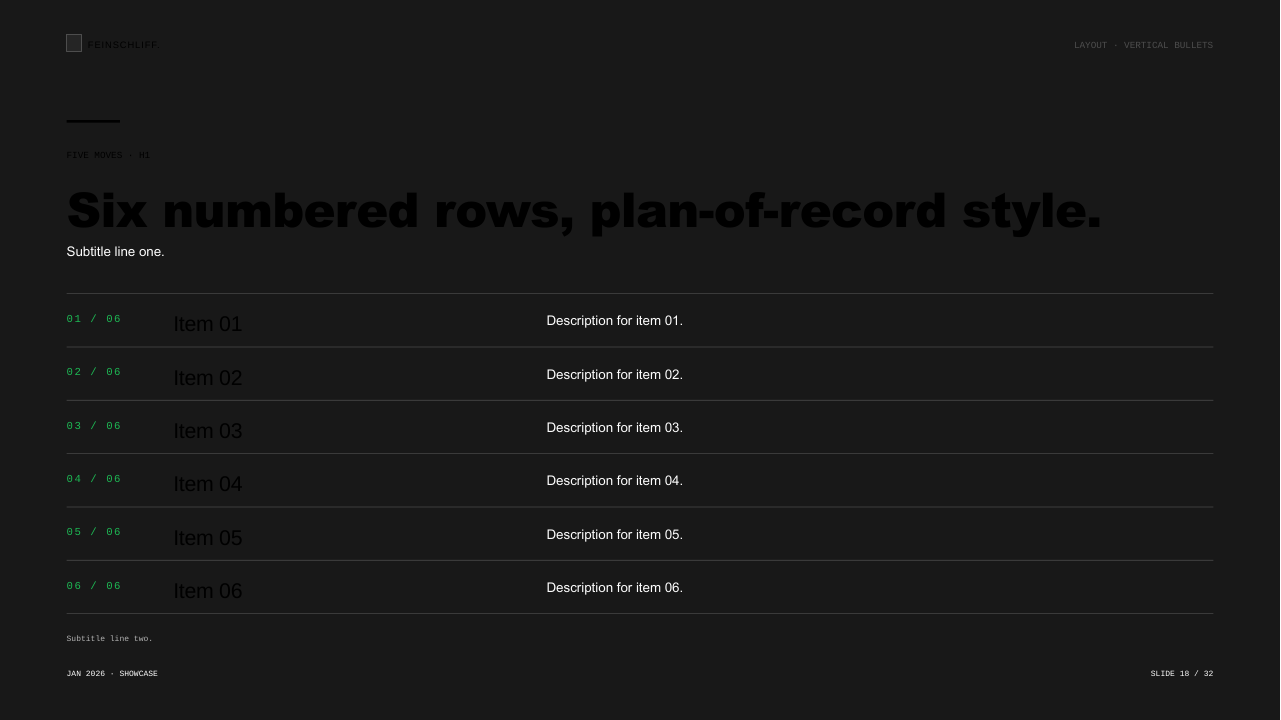The height and width of the screenshot is (720, 1281).
Task: Click the FEINSCHLIFF logo square
Action: point(74,43)
